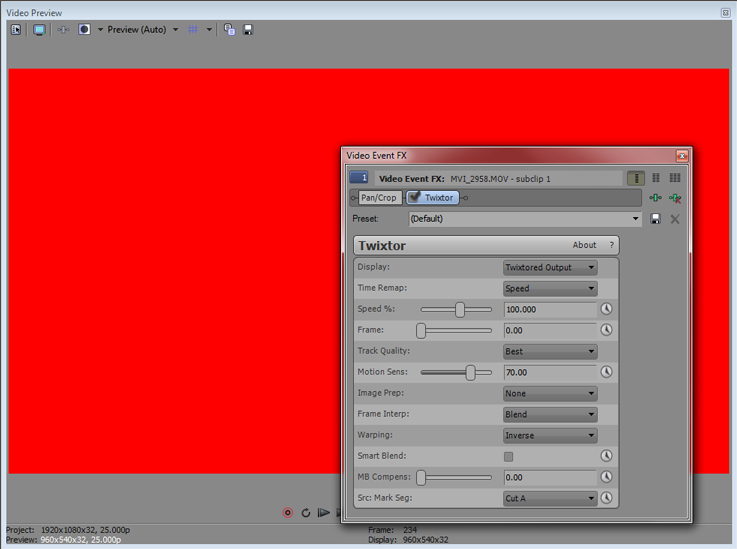Select the Pan/Crop chain item
Image resolution: width=737 pixels, height=549 pixels.
379,198
